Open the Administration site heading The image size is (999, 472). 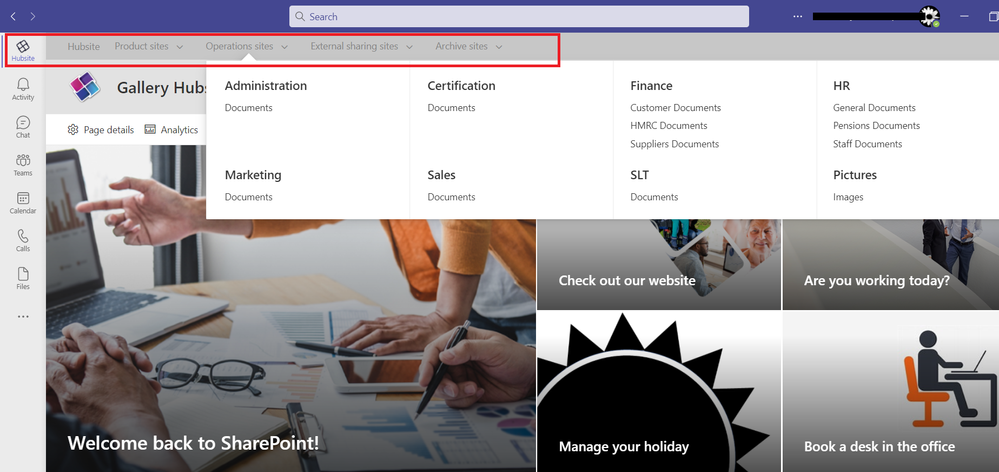[x=266, y=85]
